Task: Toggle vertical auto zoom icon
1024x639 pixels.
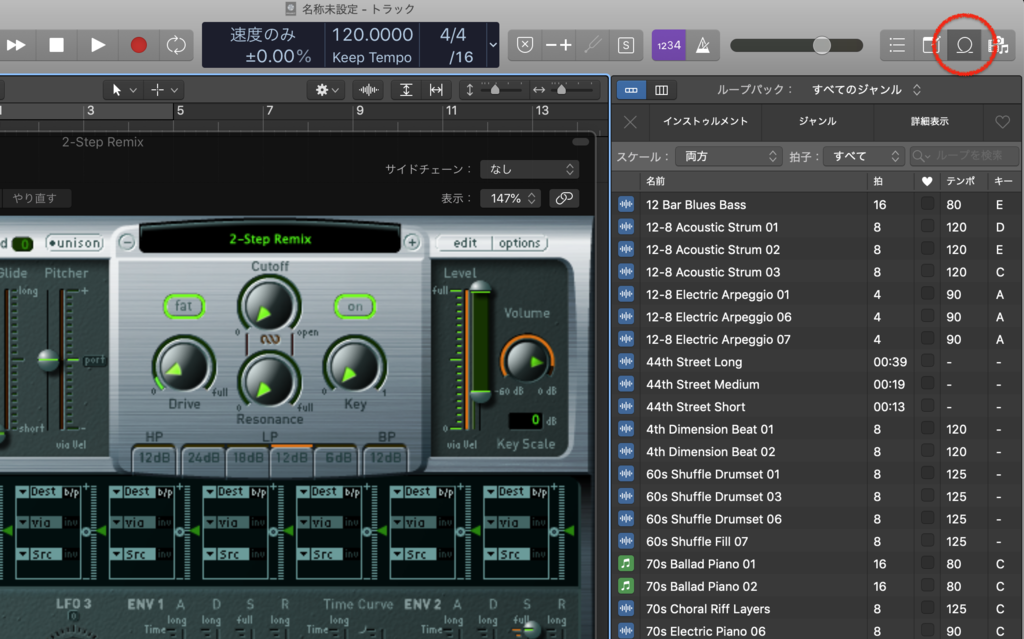Action: click(406, 90)
